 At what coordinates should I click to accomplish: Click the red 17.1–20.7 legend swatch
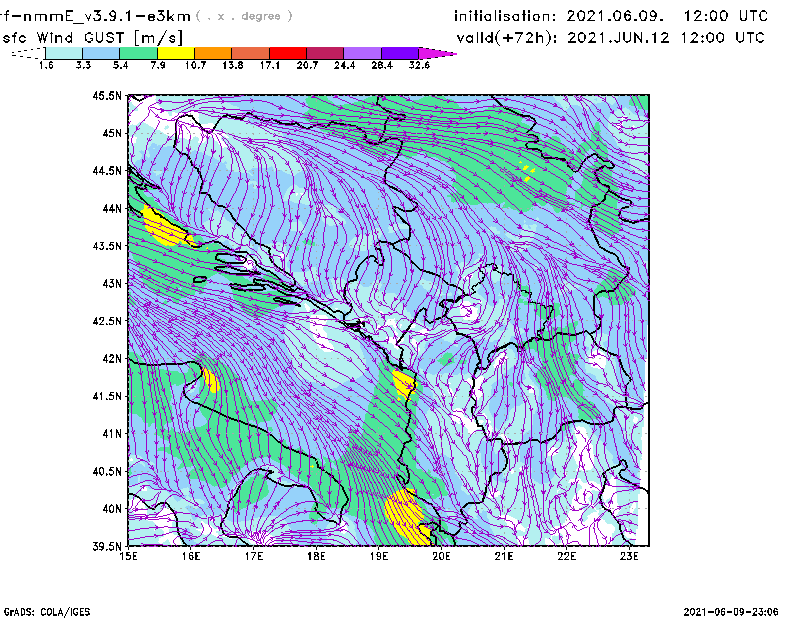click(288, 53)
